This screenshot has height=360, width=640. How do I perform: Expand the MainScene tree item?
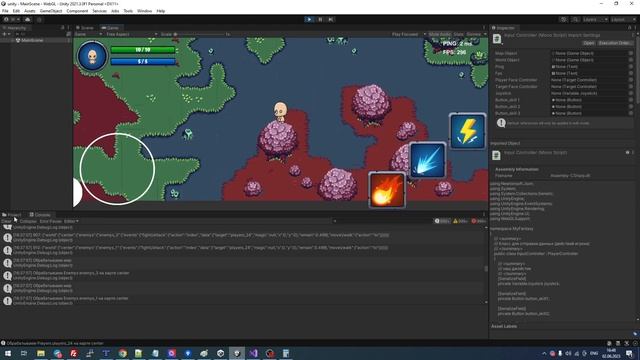pos(13,40)
